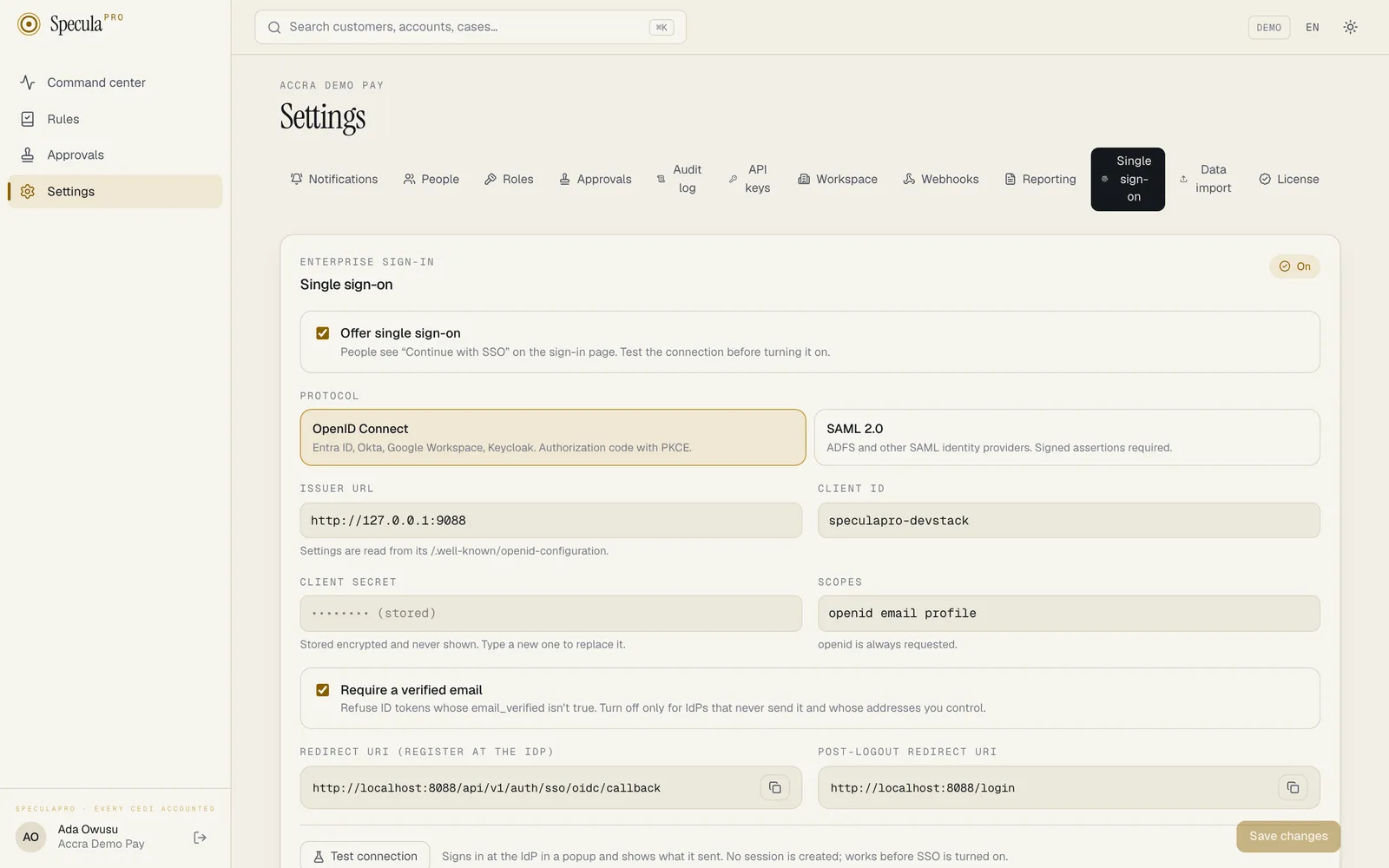Go to Rules in the sidebar

click(115, 119)
